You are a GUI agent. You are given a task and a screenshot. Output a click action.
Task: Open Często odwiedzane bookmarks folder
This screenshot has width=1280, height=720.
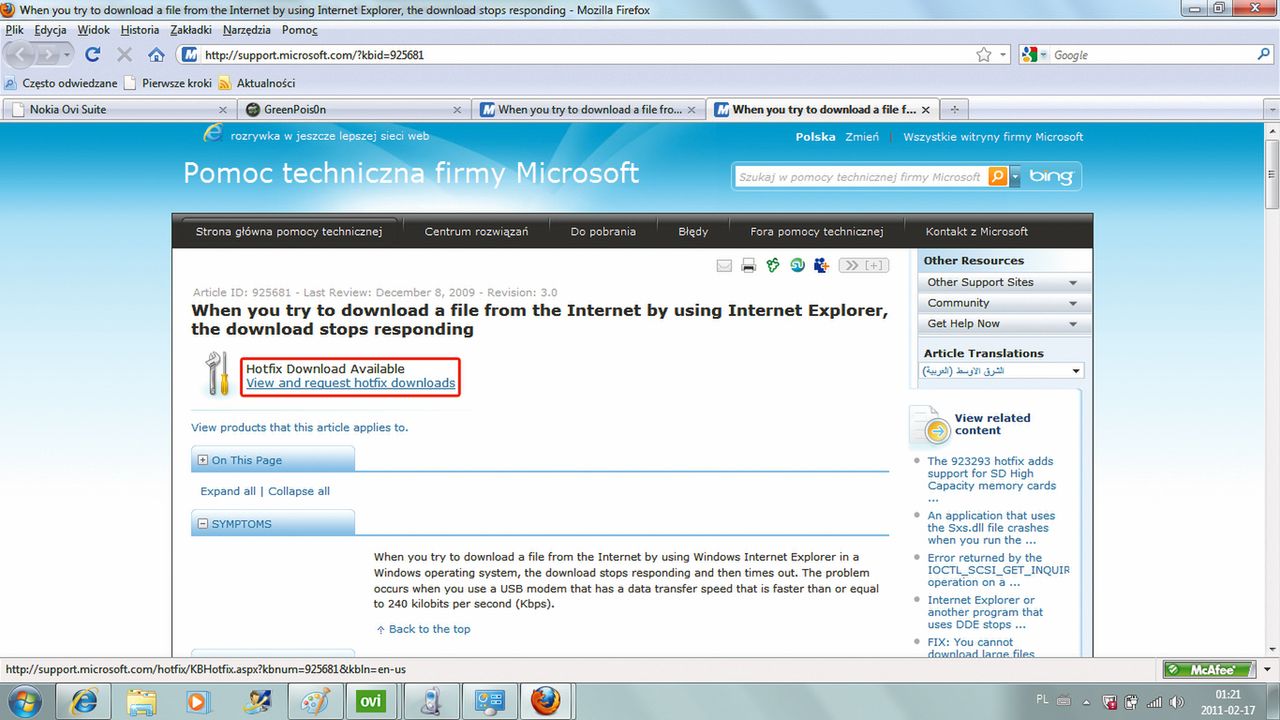61,83
